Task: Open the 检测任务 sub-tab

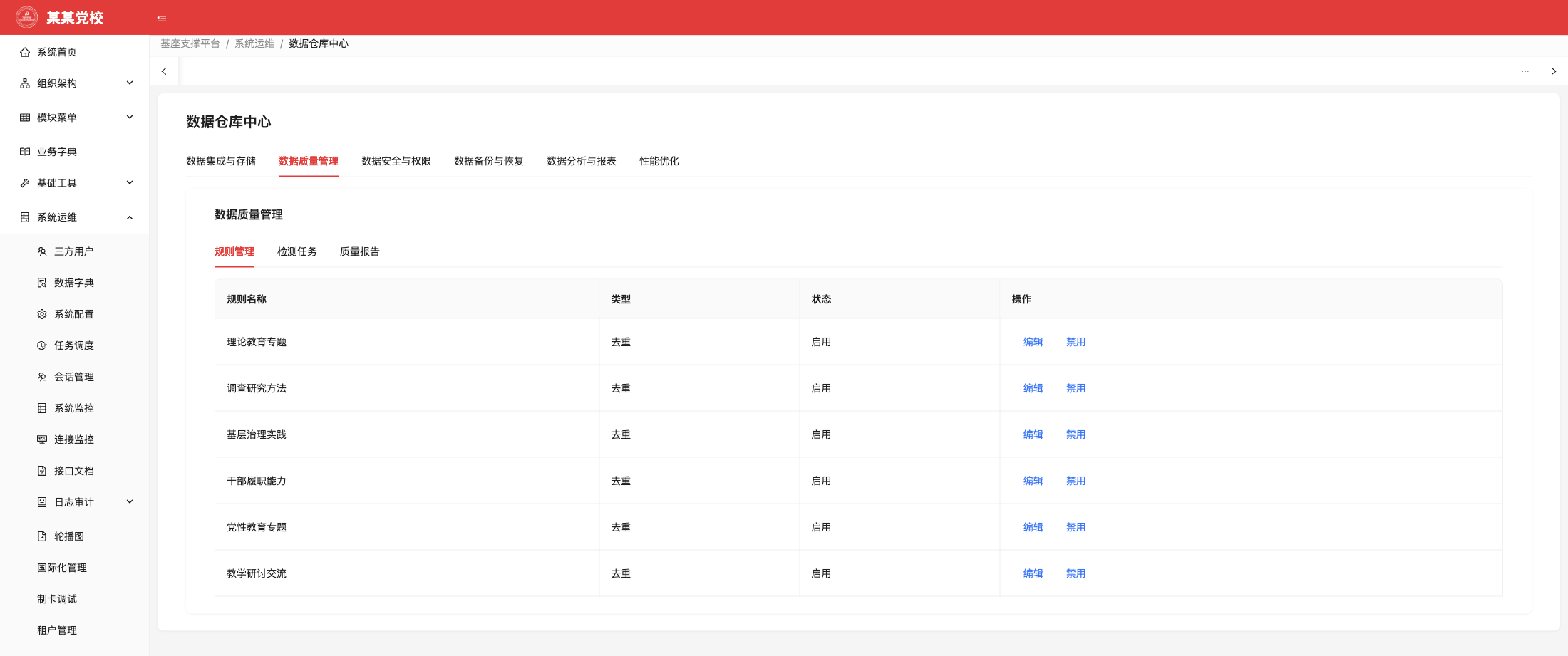Action: [297, 251]
